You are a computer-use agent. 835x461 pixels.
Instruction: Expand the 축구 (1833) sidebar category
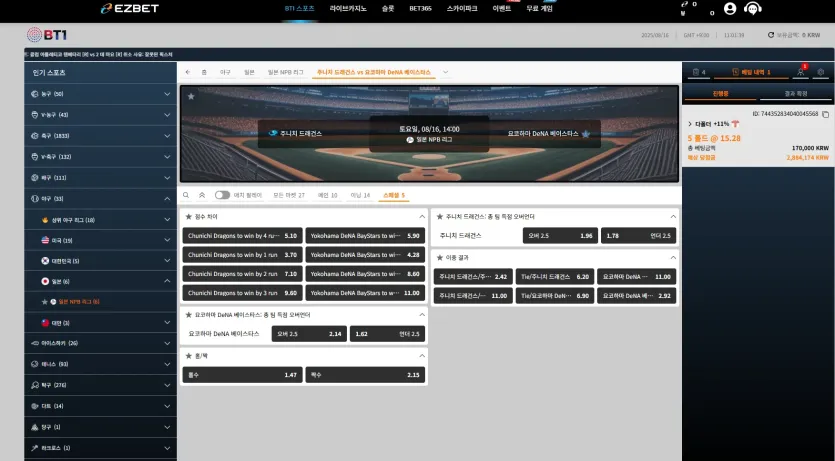coord(100,136)
